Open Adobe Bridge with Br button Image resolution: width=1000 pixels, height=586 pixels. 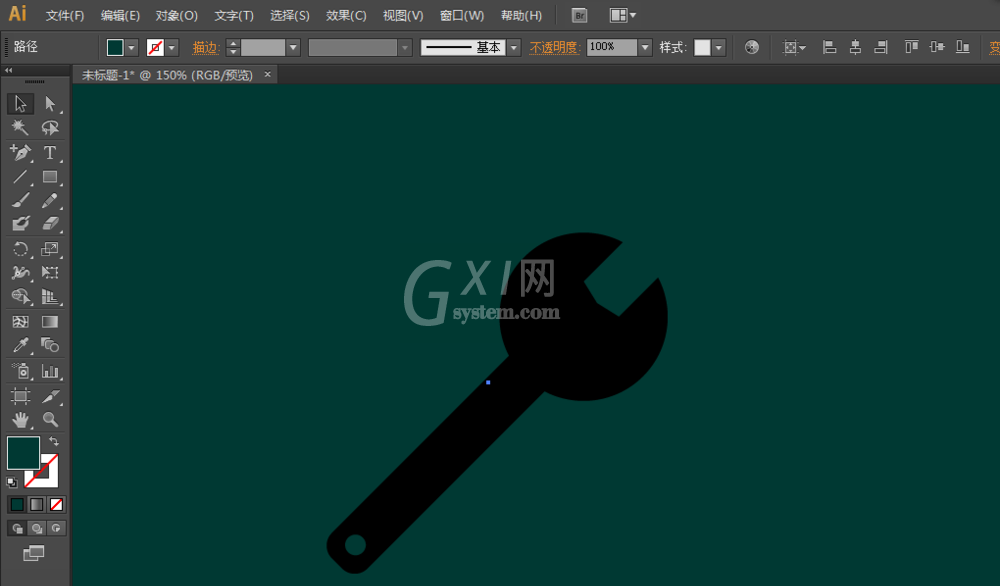tap(579, 15)
